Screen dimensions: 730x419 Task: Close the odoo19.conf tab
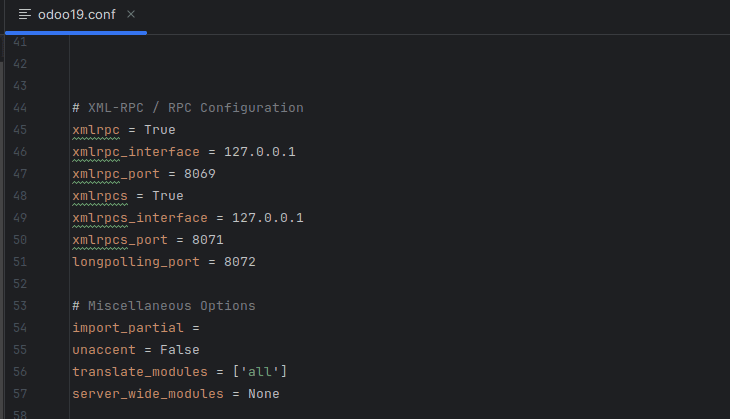coord(131,14)
